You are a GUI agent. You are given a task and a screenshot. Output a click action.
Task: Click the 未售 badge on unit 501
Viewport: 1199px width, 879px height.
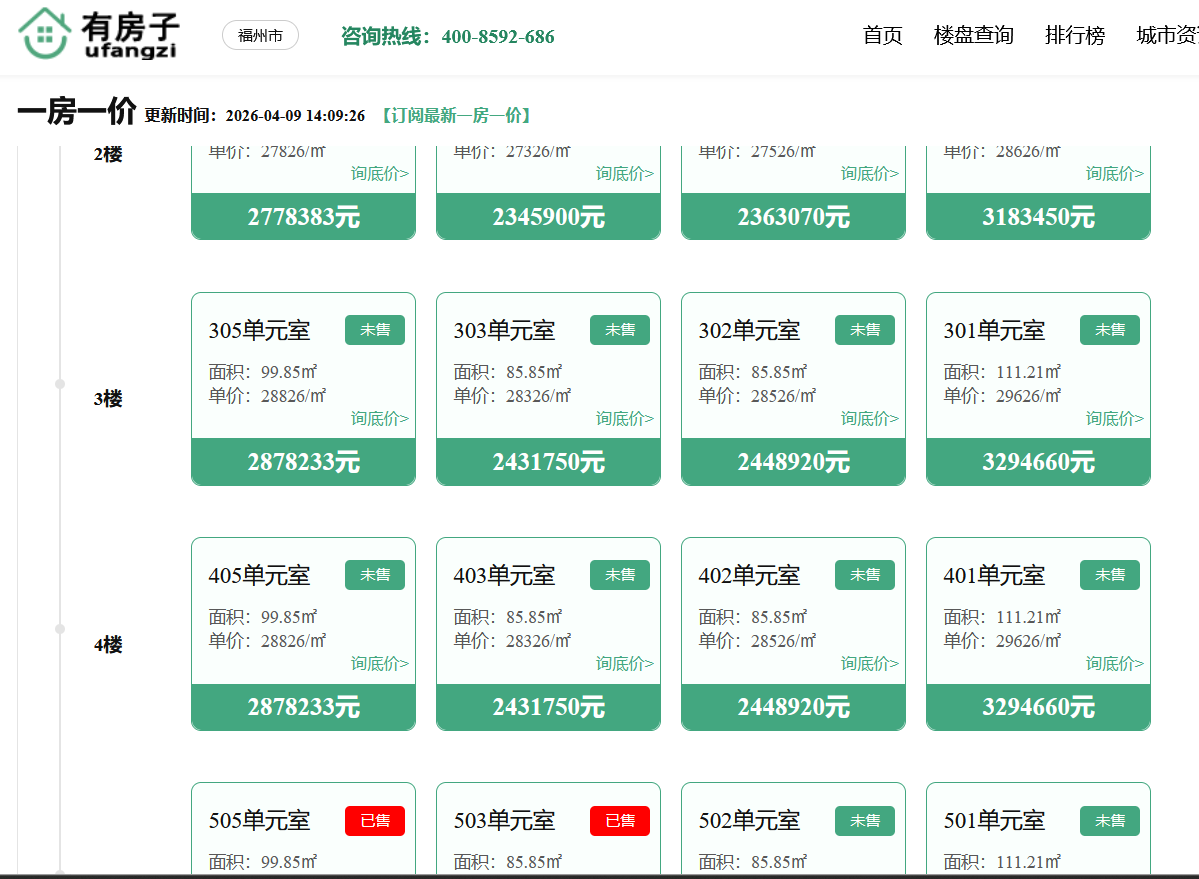coord(1109,821)
